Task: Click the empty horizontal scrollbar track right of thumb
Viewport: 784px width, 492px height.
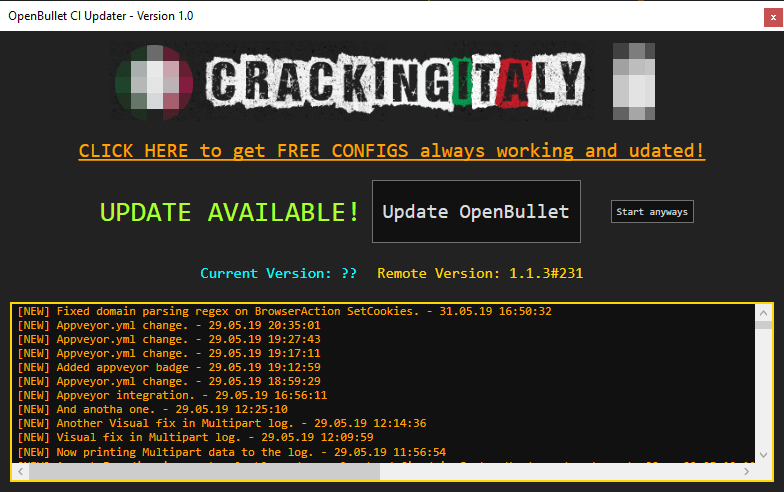Action: click(560, 472)
